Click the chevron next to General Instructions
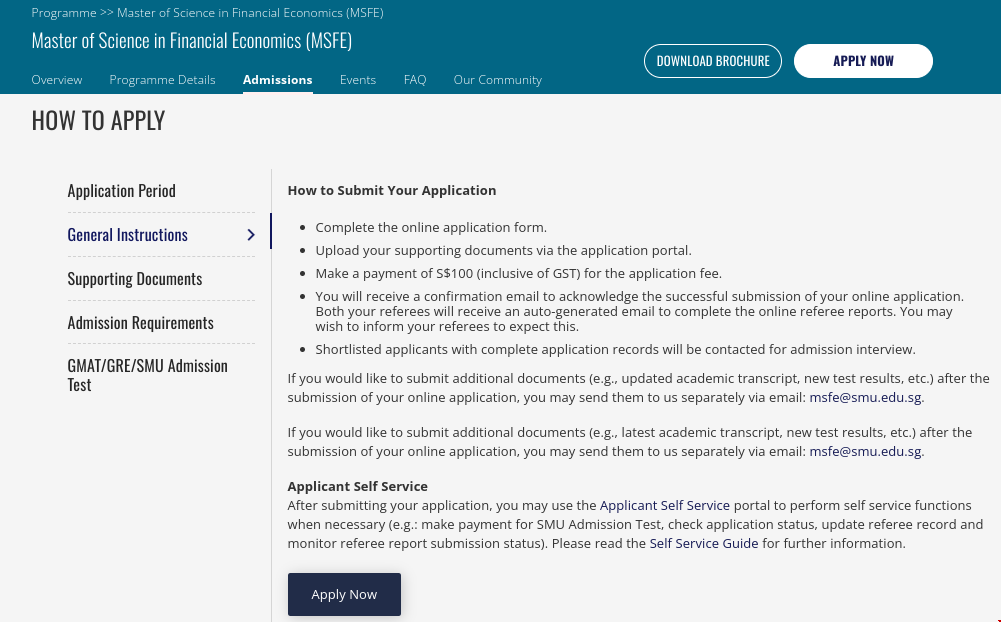Image resolution: width=1001 pixels, height=622 pixels. (x=251, y=235)
